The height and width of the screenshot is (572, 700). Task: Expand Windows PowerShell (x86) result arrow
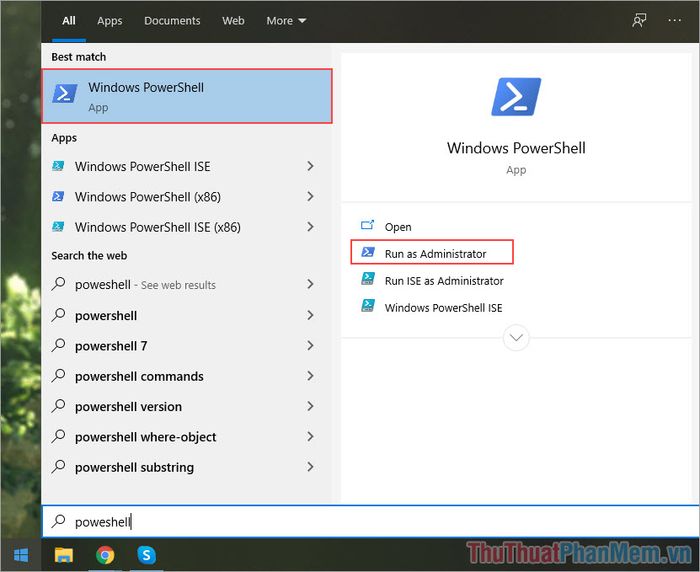click(310, 196)
